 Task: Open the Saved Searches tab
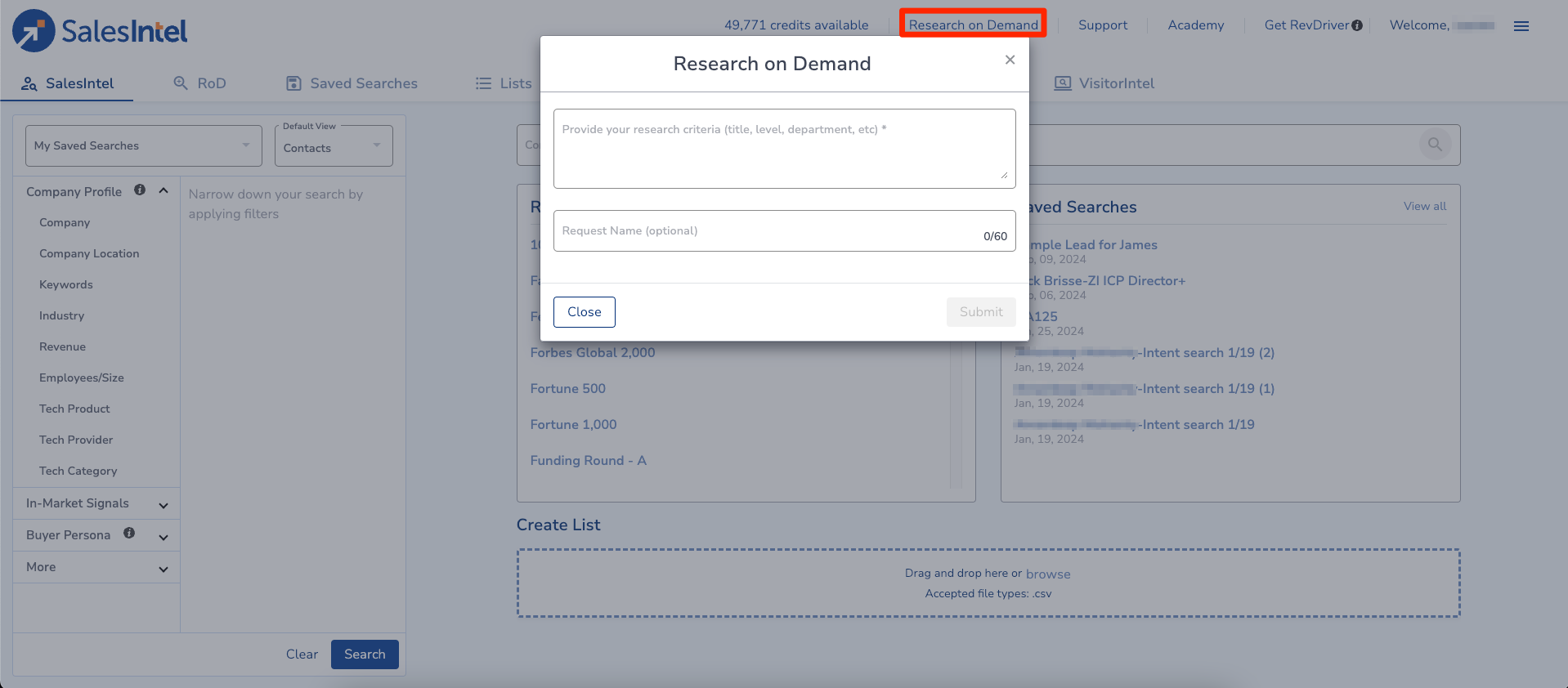pos(352,83)
